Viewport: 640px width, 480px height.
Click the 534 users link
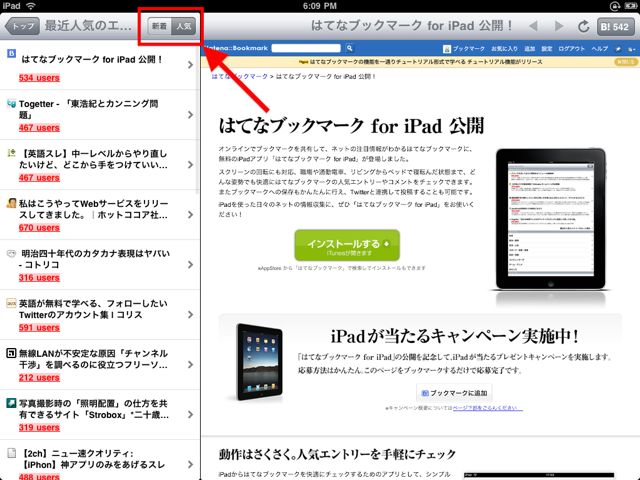[39, 78]
